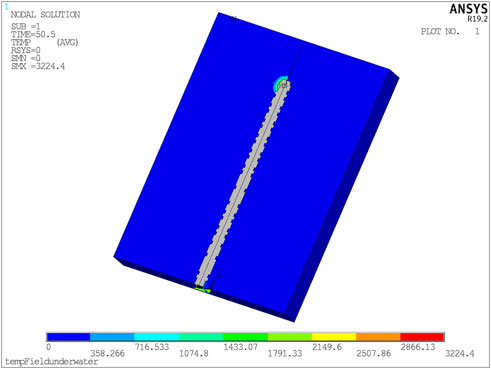Screen dimensions: 491x369
Task: Click the cyan legend color band
Action: click(x=156, y=337)
